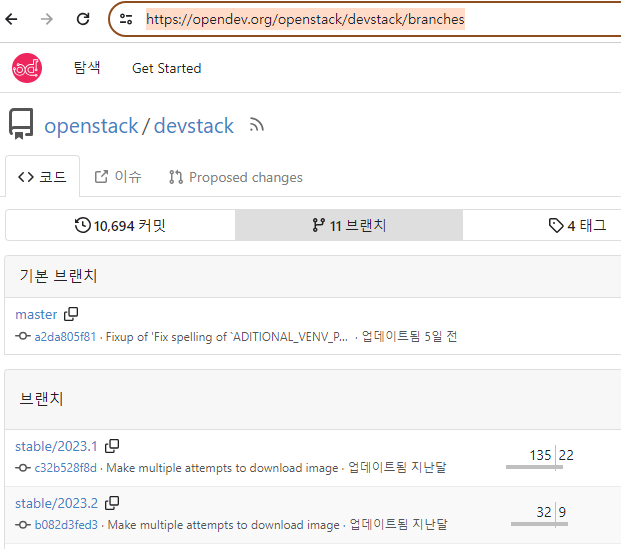
Task: Click stable/2023.2 업데이트됨 지난달 timestamp
Action: [398, 524]
